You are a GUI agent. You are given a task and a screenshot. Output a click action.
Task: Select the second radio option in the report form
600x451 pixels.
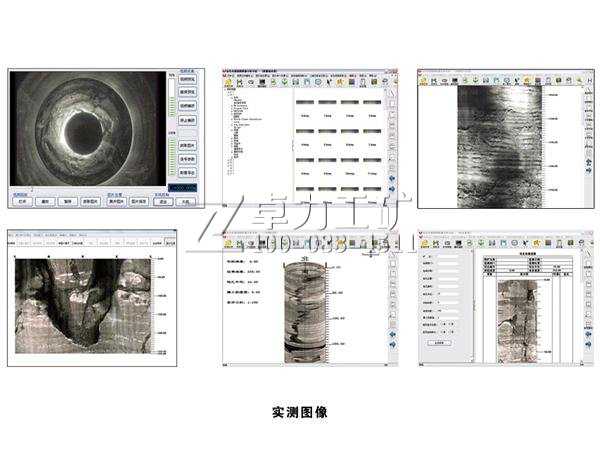click(452, 323)
